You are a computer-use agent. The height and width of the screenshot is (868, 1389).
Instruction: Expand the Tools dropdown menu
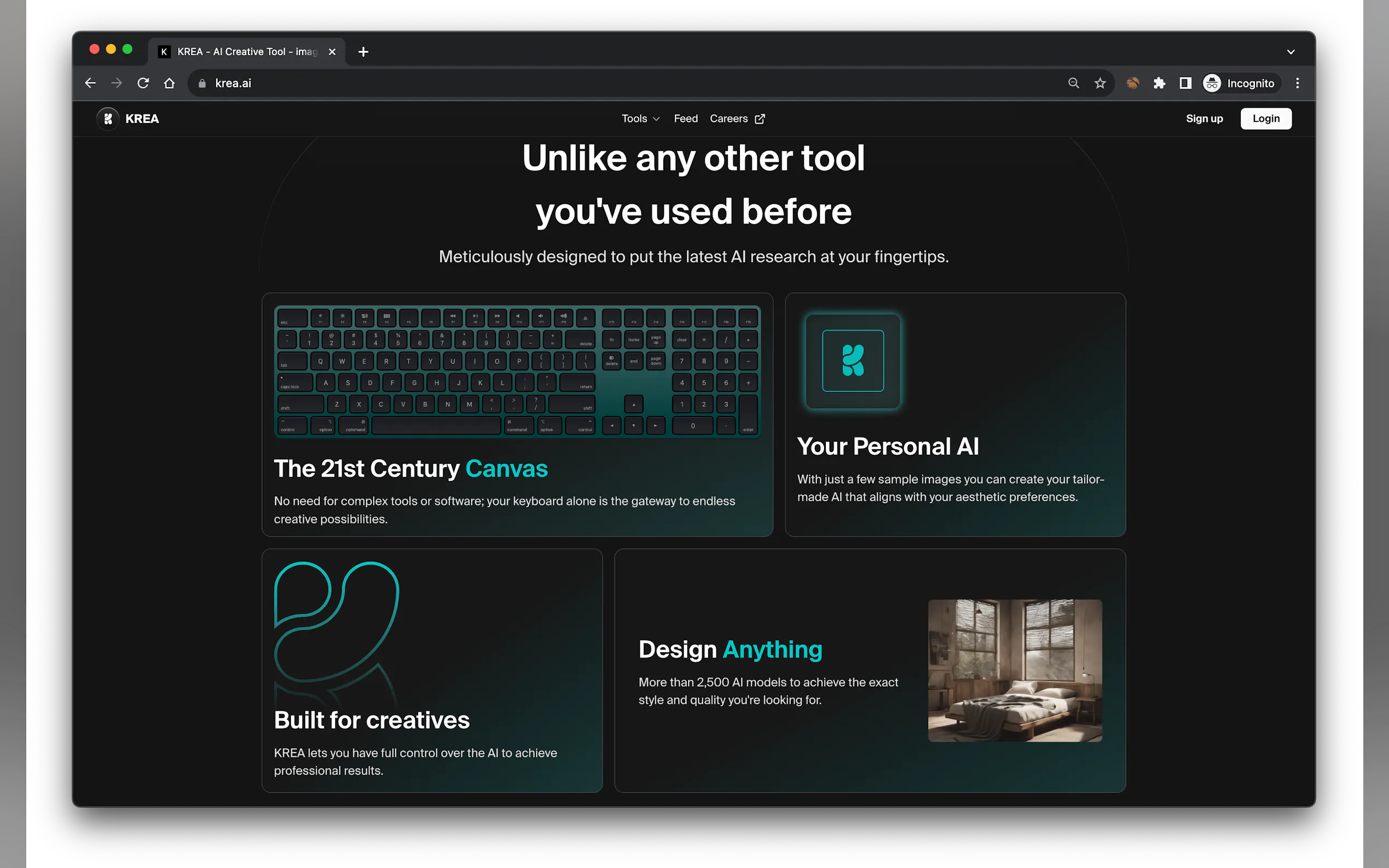[x=640, y=119]
